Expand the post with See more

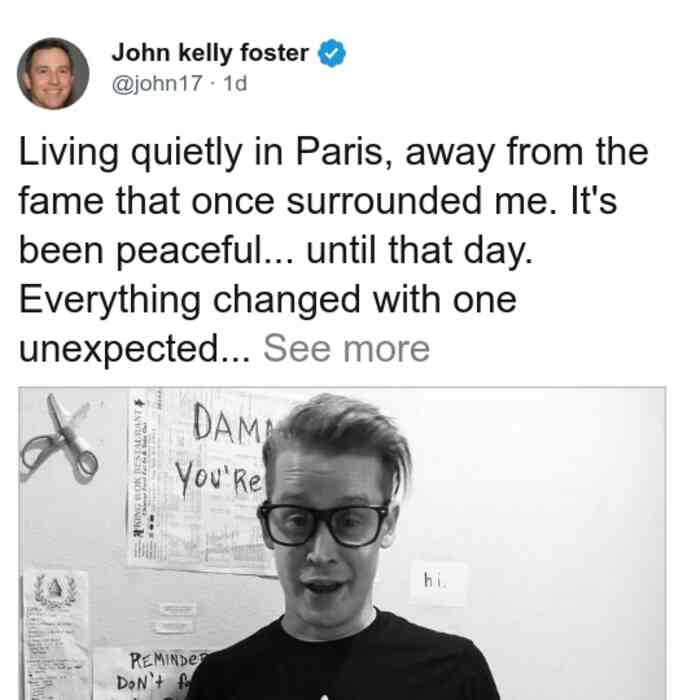pyautogui.click(x=346, y=349)
